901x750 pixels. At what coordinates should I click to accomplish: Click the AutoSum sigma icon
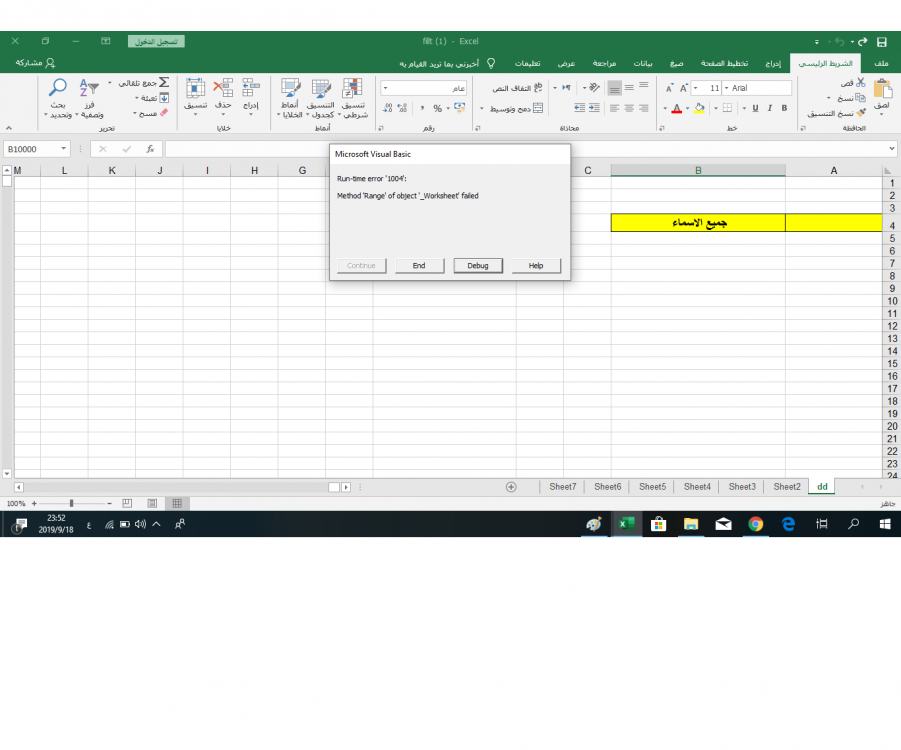(164, 82)
